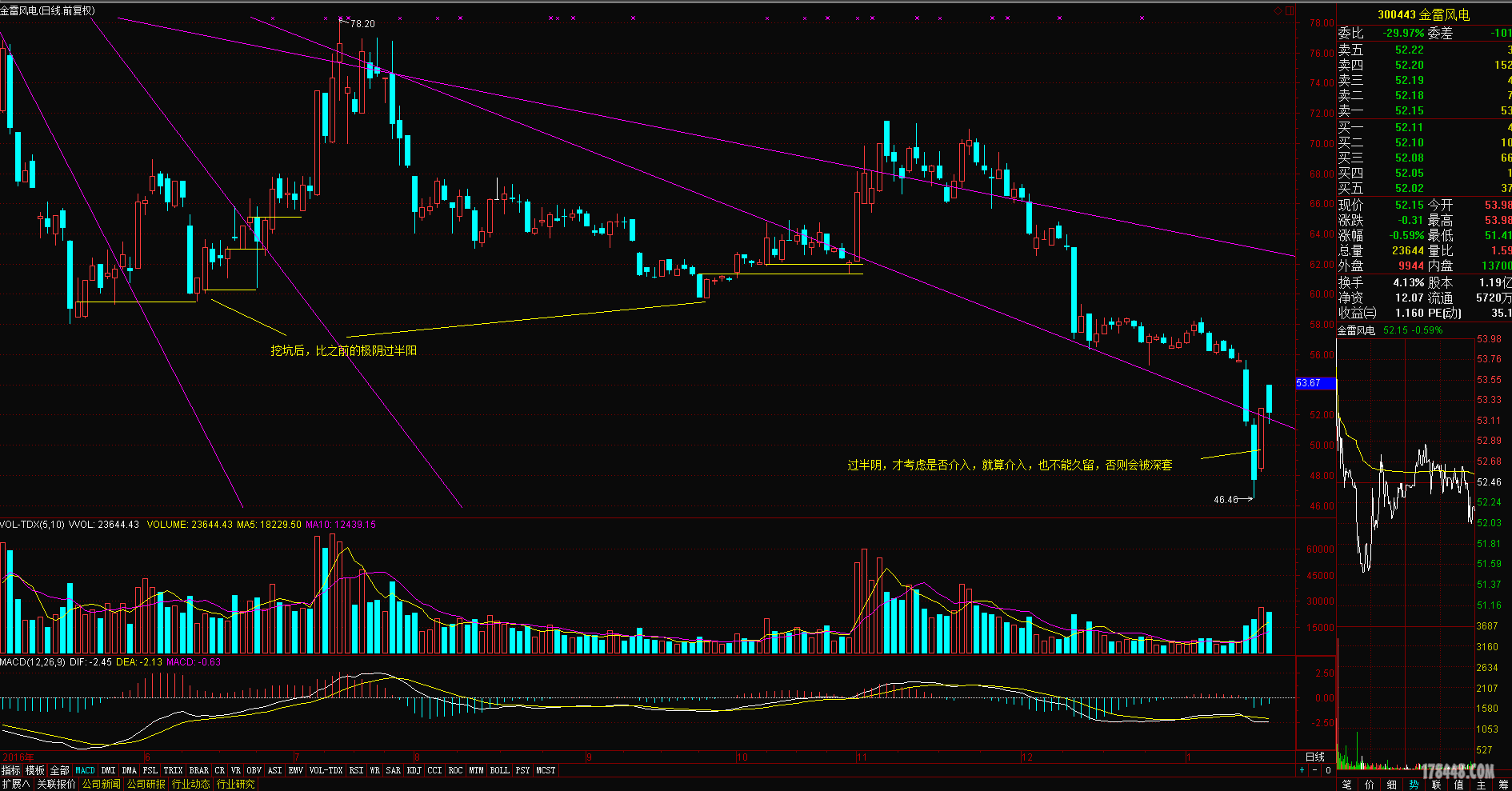Open the 筹 chip distribution tab
Viewport: 1512px width, 791px height.
click(1503, 785)
